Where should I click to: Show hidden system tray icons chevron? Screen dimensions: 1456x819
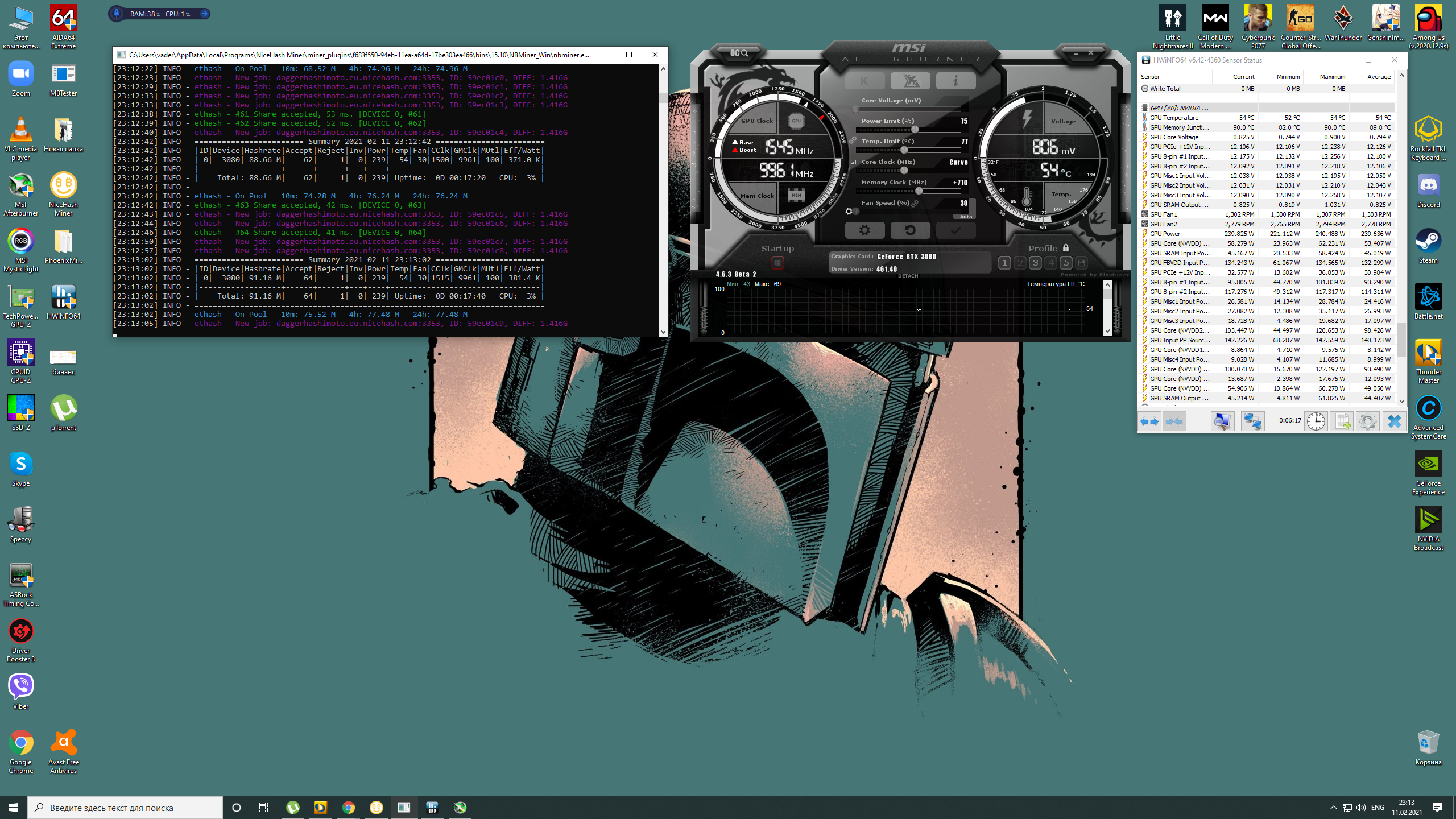click(x=1333, y=808)
